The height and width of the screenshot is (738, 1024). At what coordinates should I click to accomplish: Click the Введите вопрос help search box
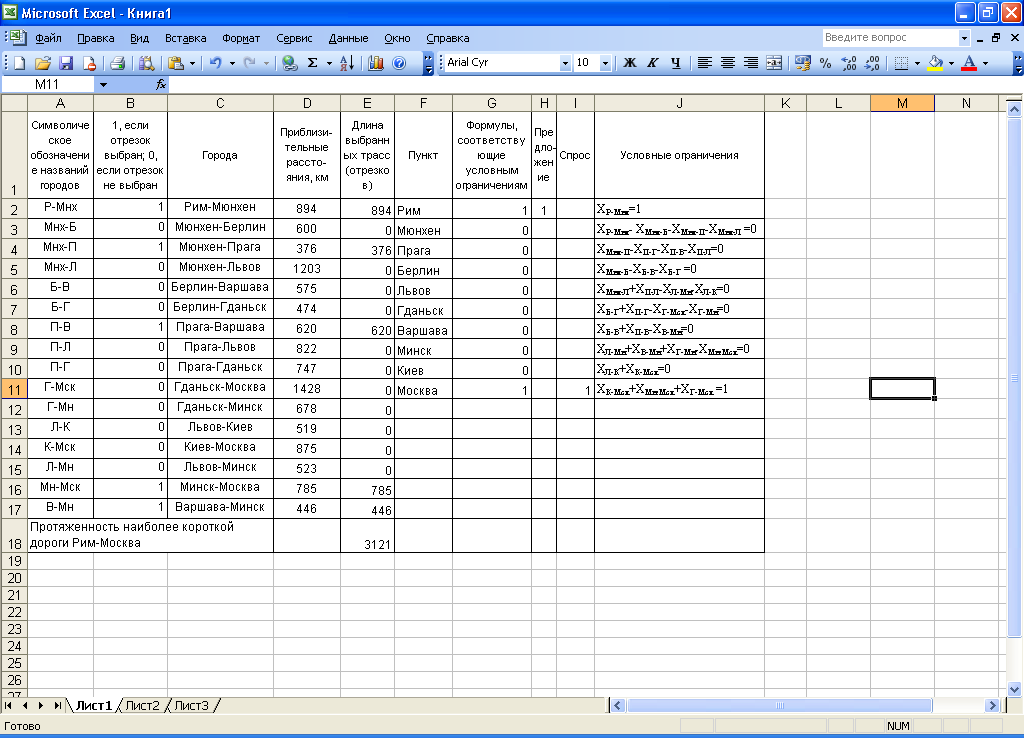tap(889, 37)
